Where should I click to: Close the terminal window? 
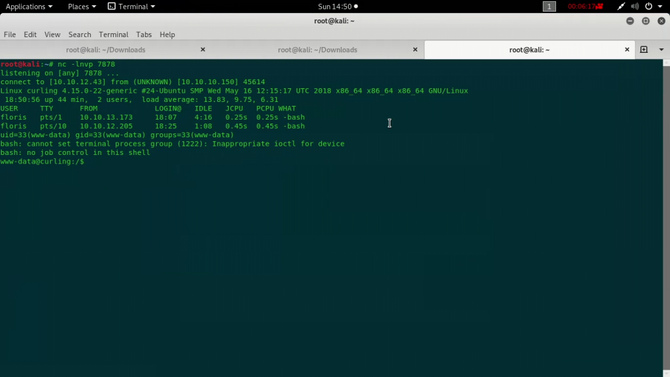click(x=661, y=21)
